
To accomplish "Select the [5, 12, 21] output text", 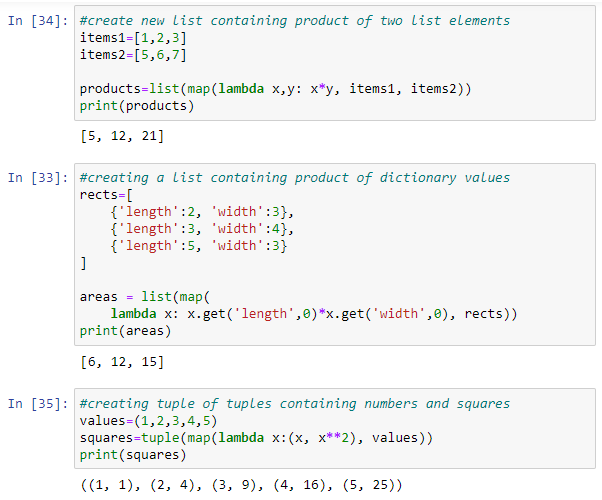I will 121,135.
